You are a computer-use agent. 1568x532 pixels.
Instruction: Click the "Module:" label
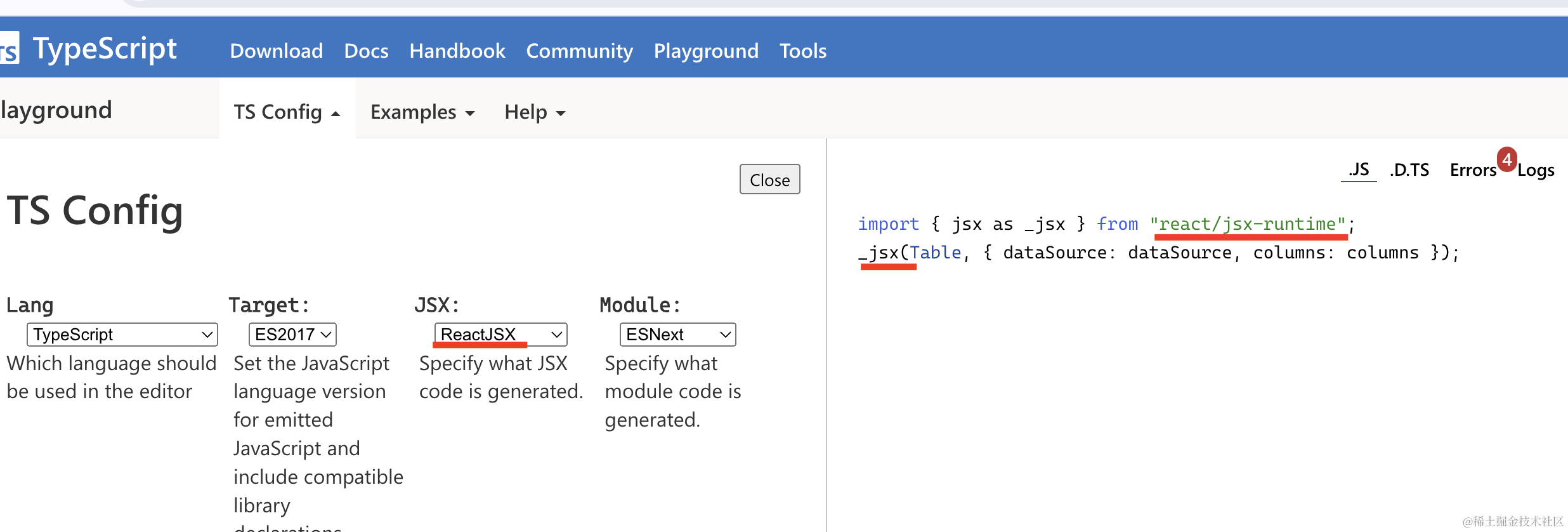[640, 305]
